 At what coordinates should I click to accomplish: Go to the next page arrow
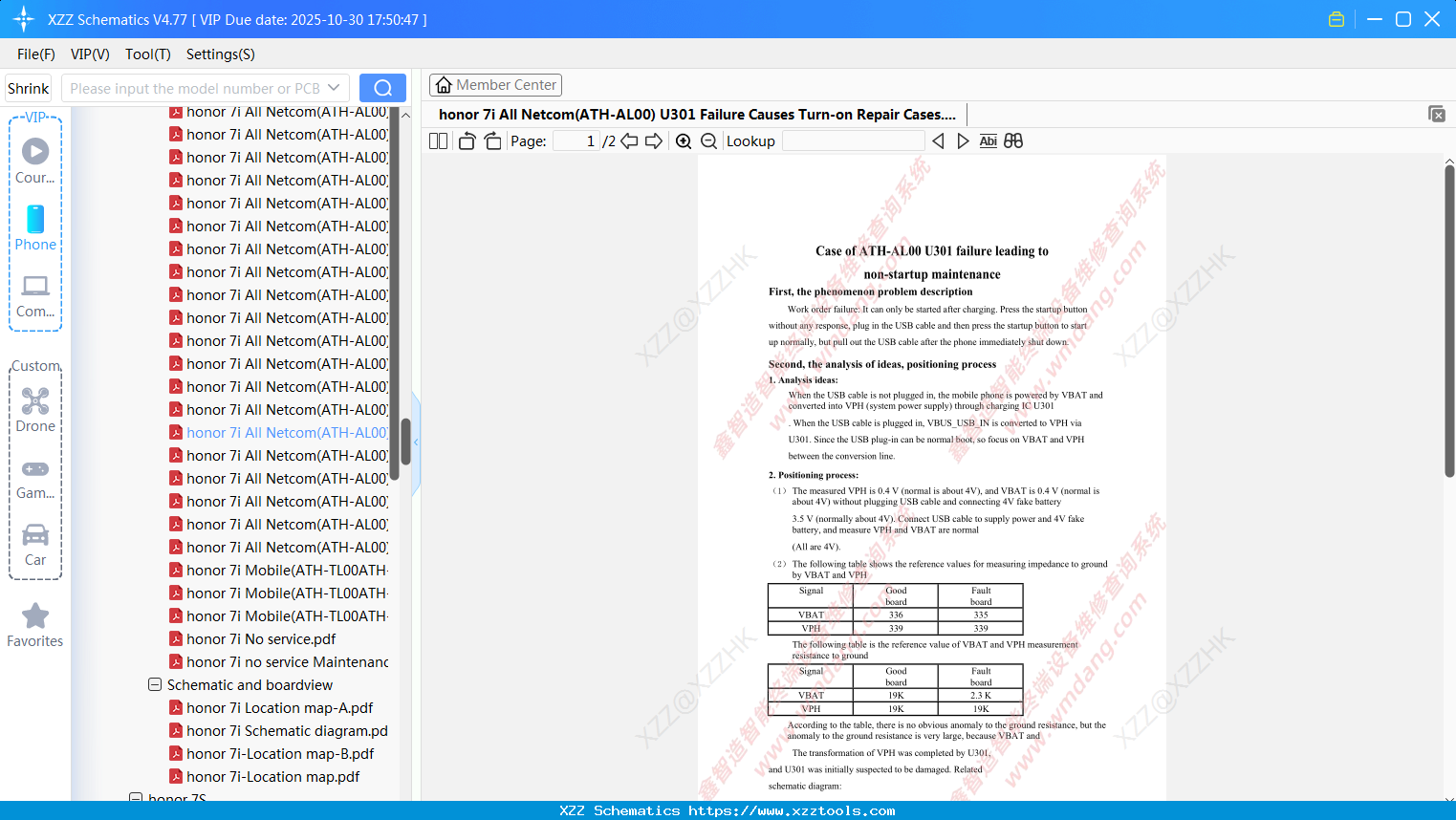[x=654, y=140]
